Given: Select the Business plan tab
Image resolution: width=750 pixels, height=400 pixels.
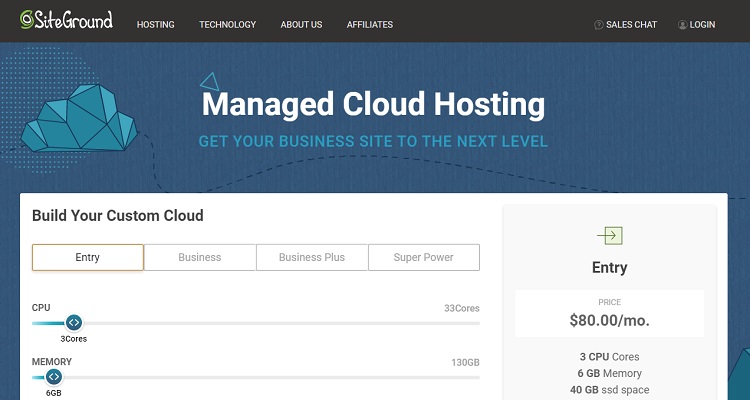Looking at the screenshot, I should pos(200,257).
